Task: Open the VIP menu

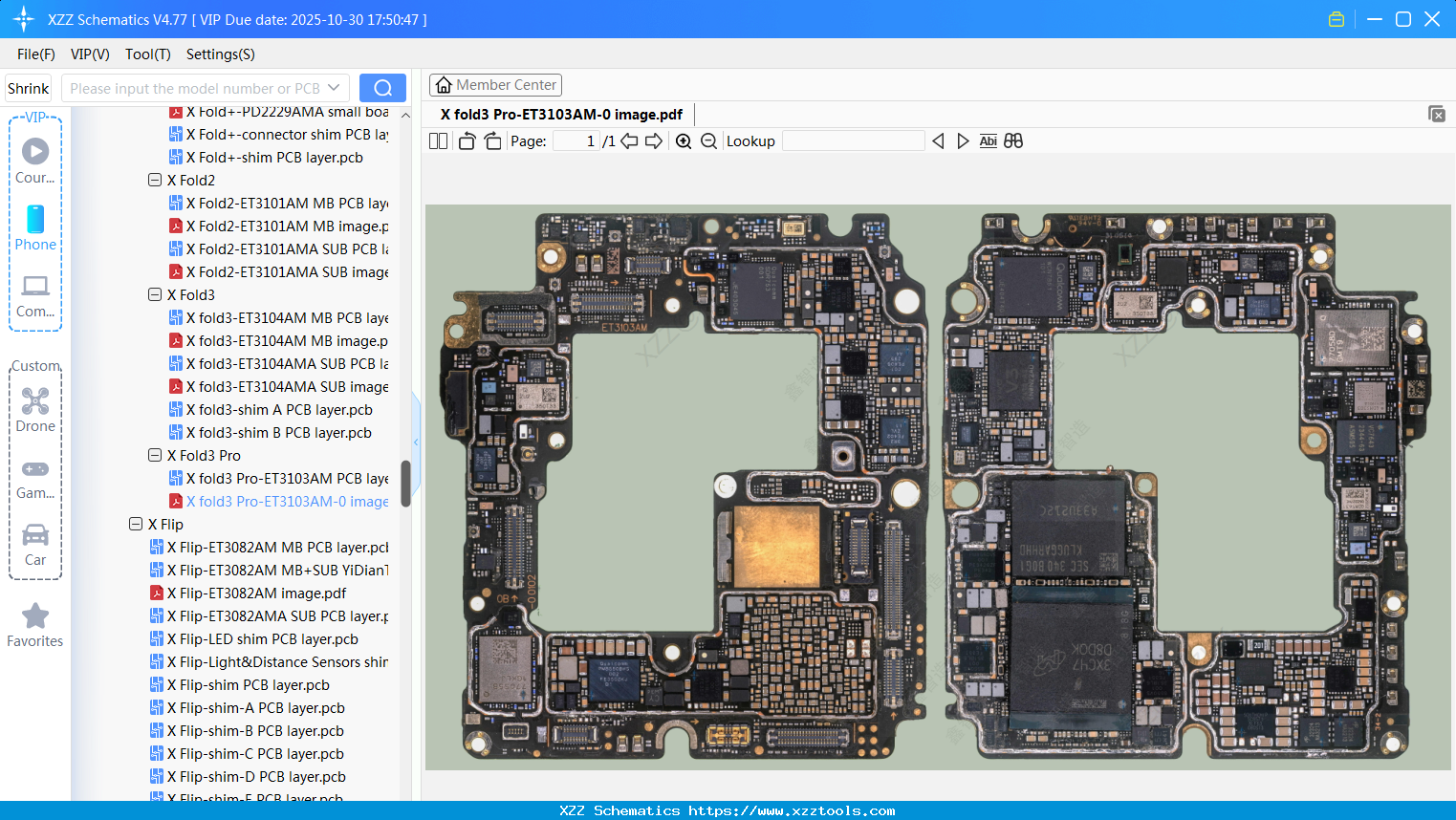Action: [x=90, y=54]
